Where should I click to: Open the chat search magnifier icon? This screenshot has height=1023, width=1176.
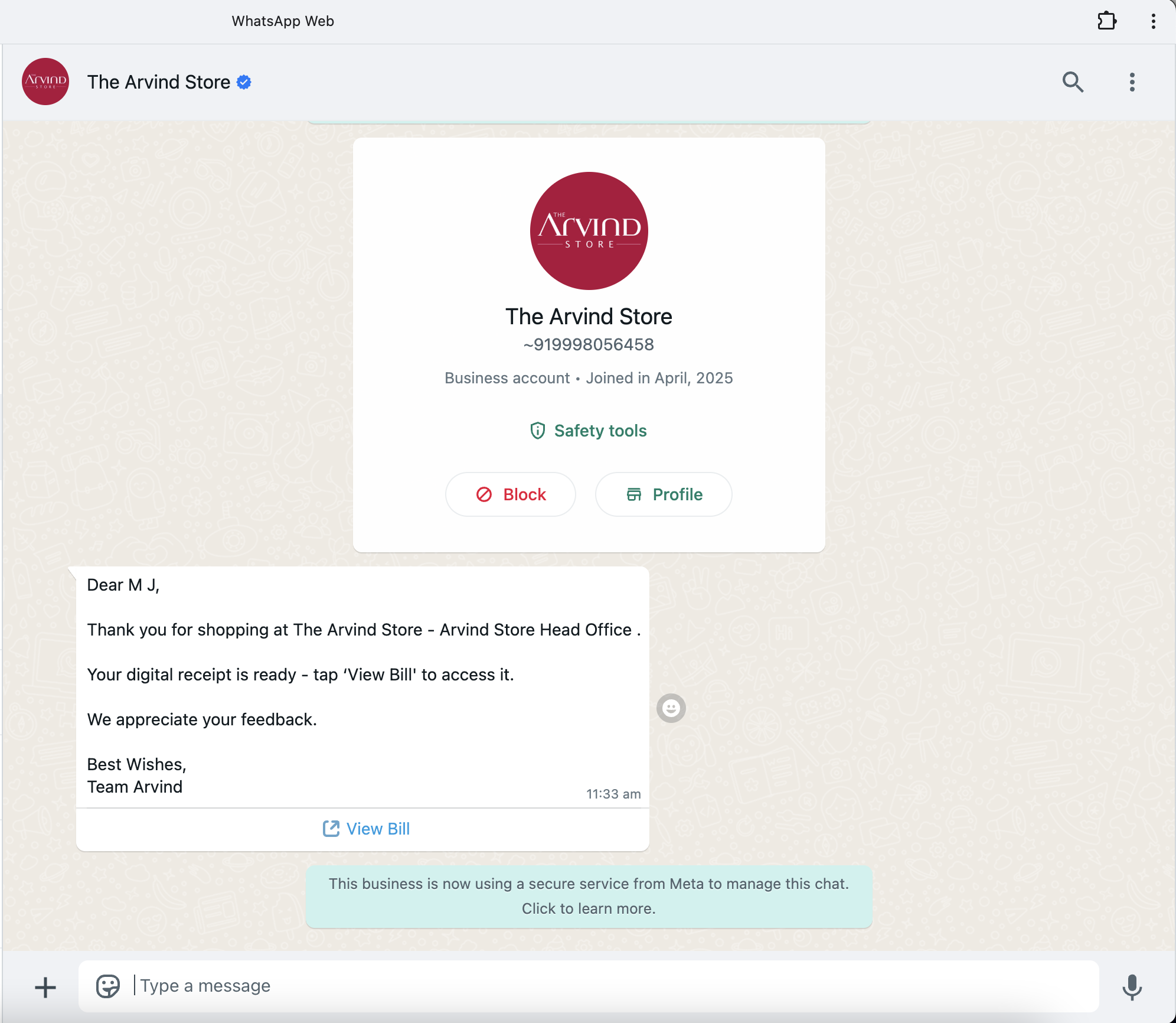tap(1073, 82)
